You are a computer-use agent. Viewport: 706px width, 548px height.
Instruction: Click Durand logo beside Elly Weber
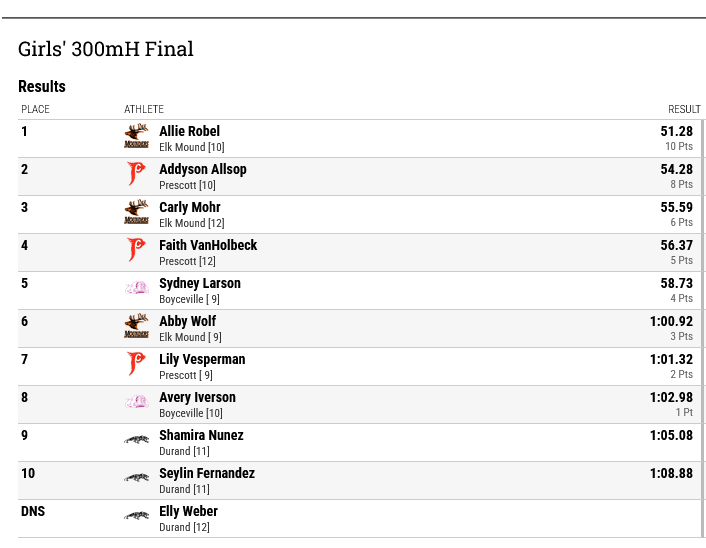(136, 516)
